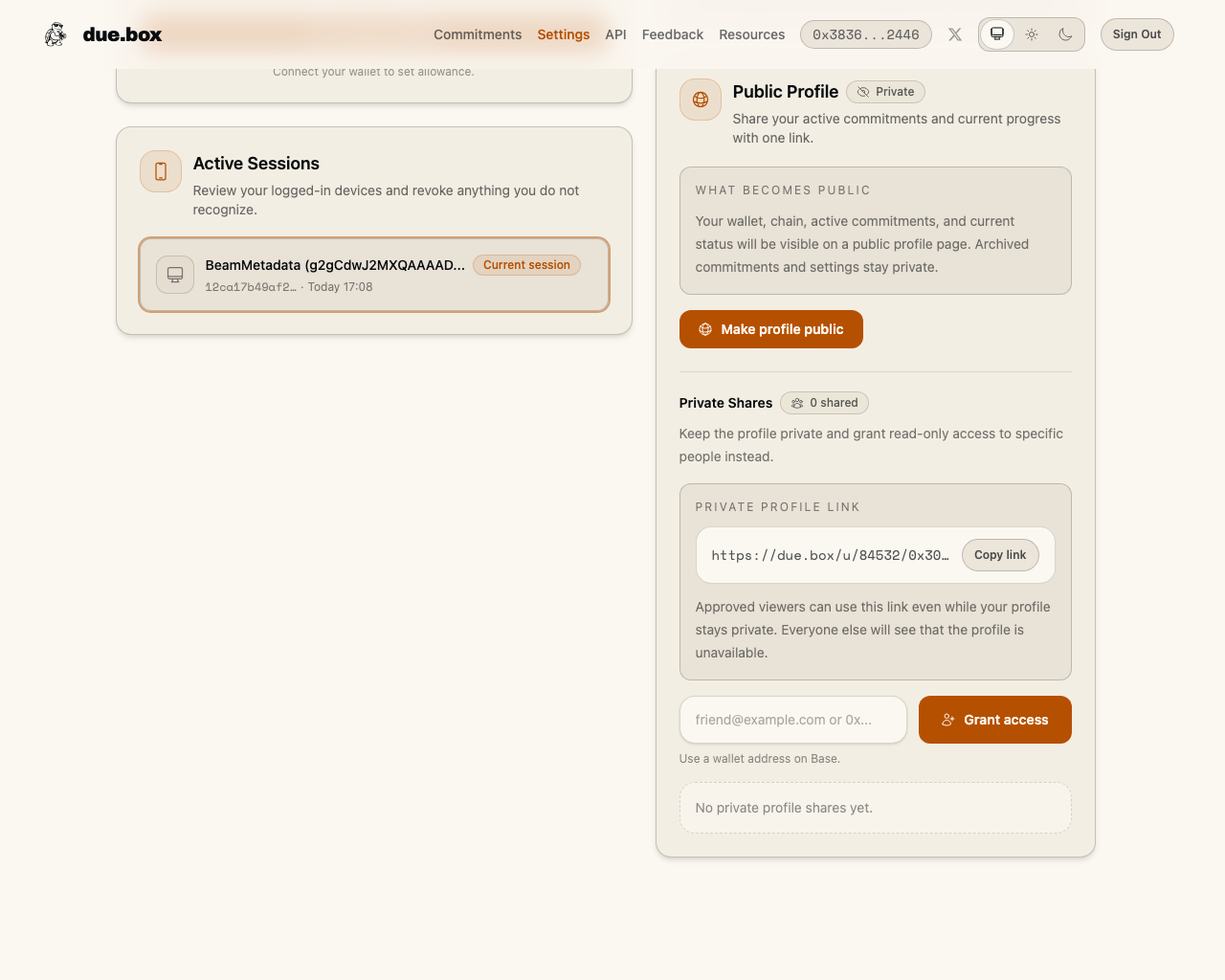The image size is (1225, 980).
Task: Open the Commitments nav item
Action: [x=478, y=34]
